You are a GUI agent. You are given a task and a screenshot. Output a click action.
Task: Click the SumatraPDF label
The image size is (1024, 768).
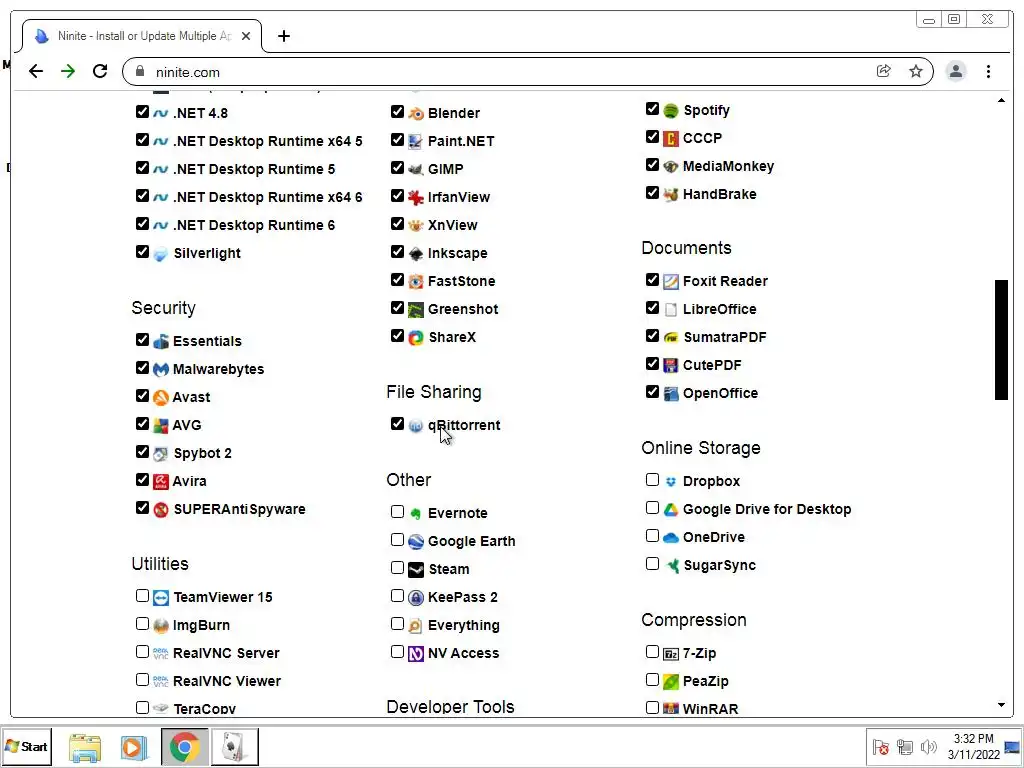pyautogui.click(x=725, y=338)
